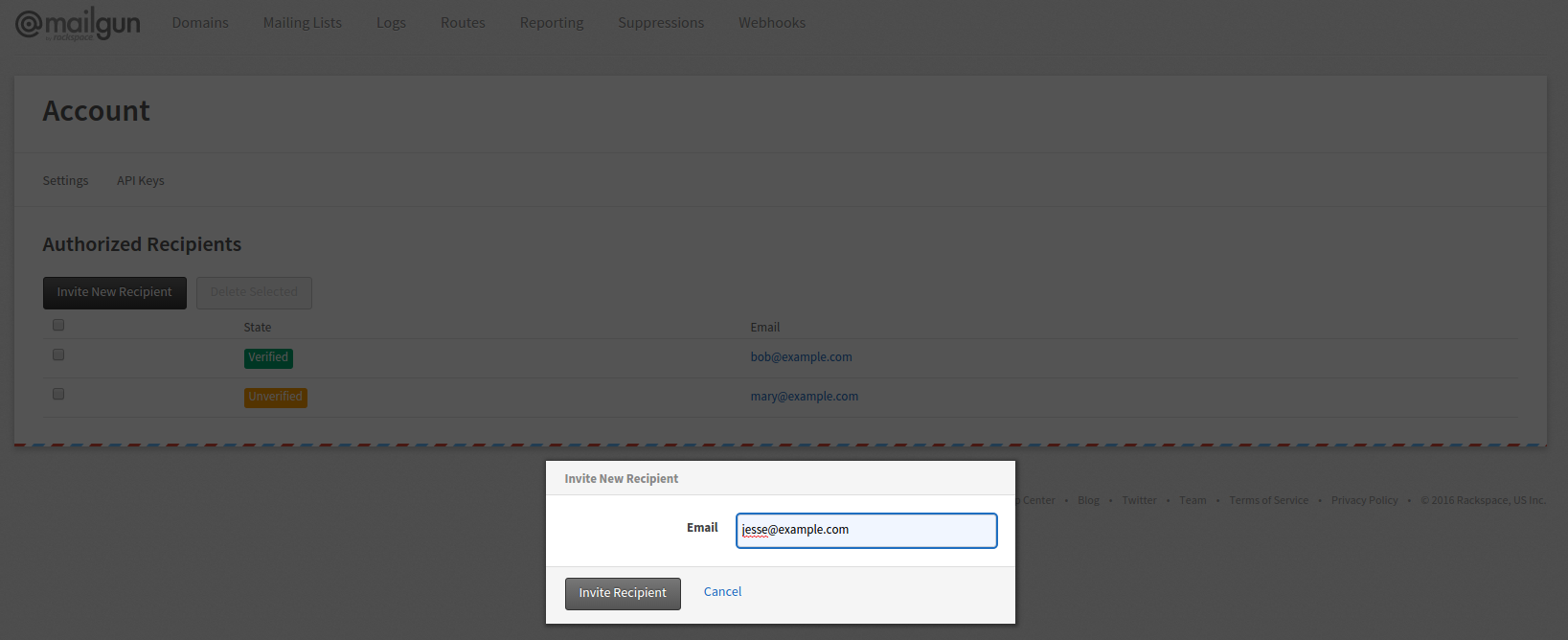This screenshot has width=1568, height=640.
Task: Open the Twitter footer link
Action: tap(1139, 500)
